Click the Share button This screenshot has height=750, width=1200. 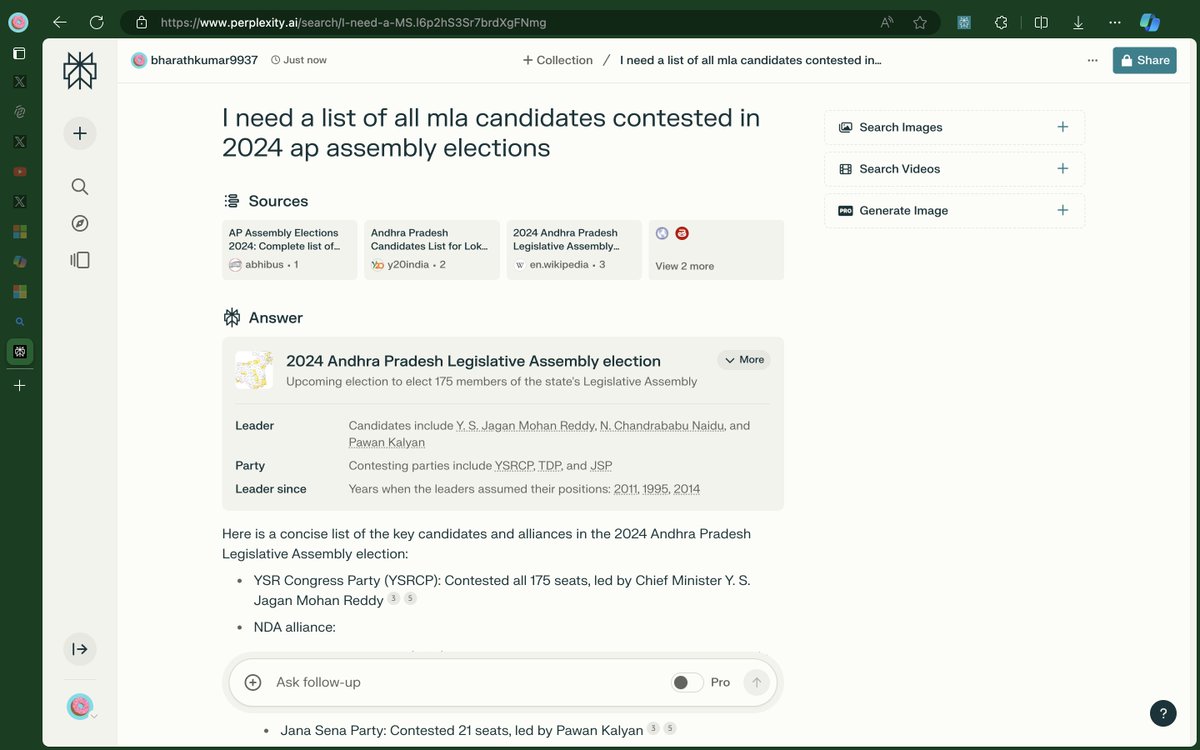click(1145, 60)
